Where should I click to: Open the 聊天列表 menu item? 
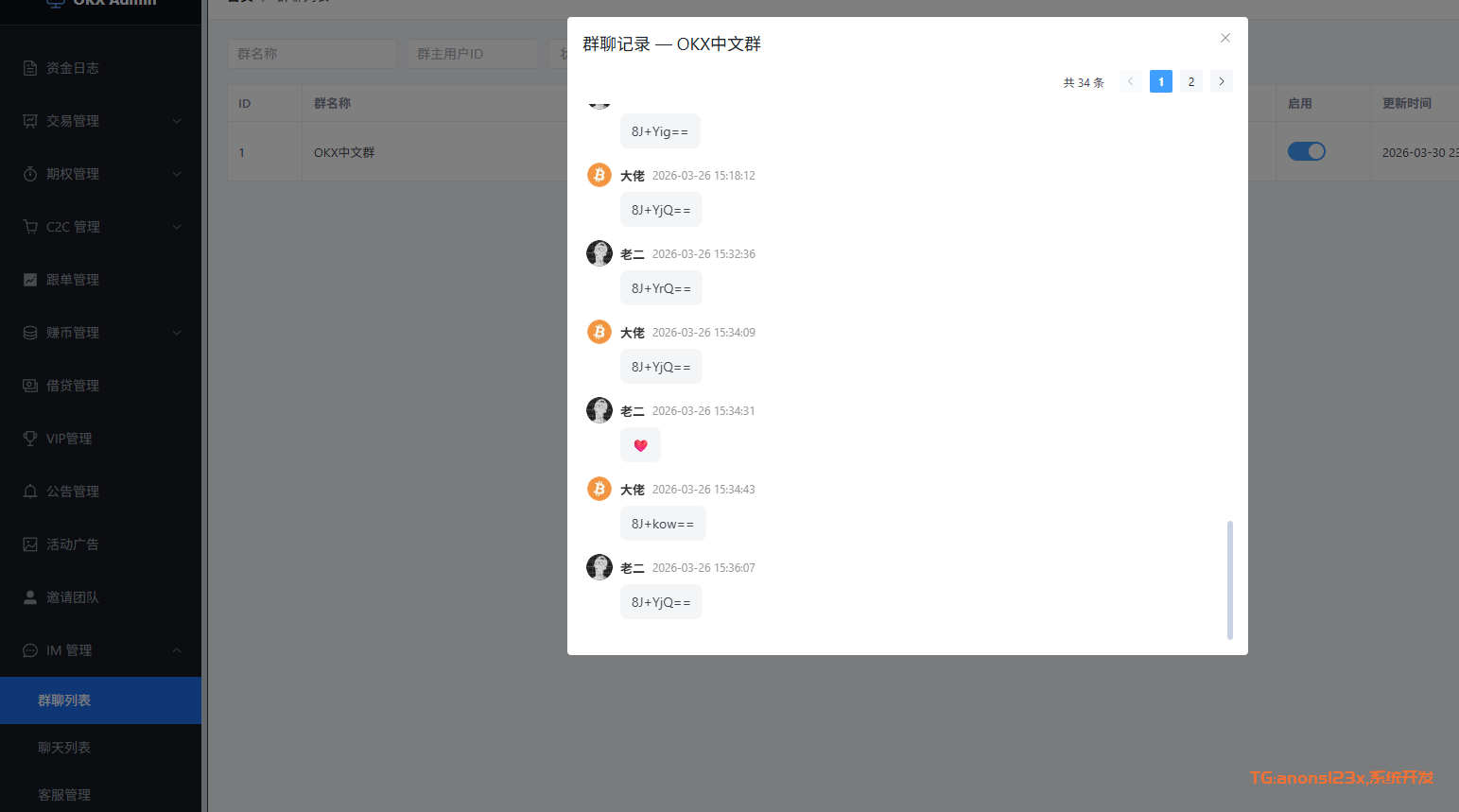[x=64, y=748]
